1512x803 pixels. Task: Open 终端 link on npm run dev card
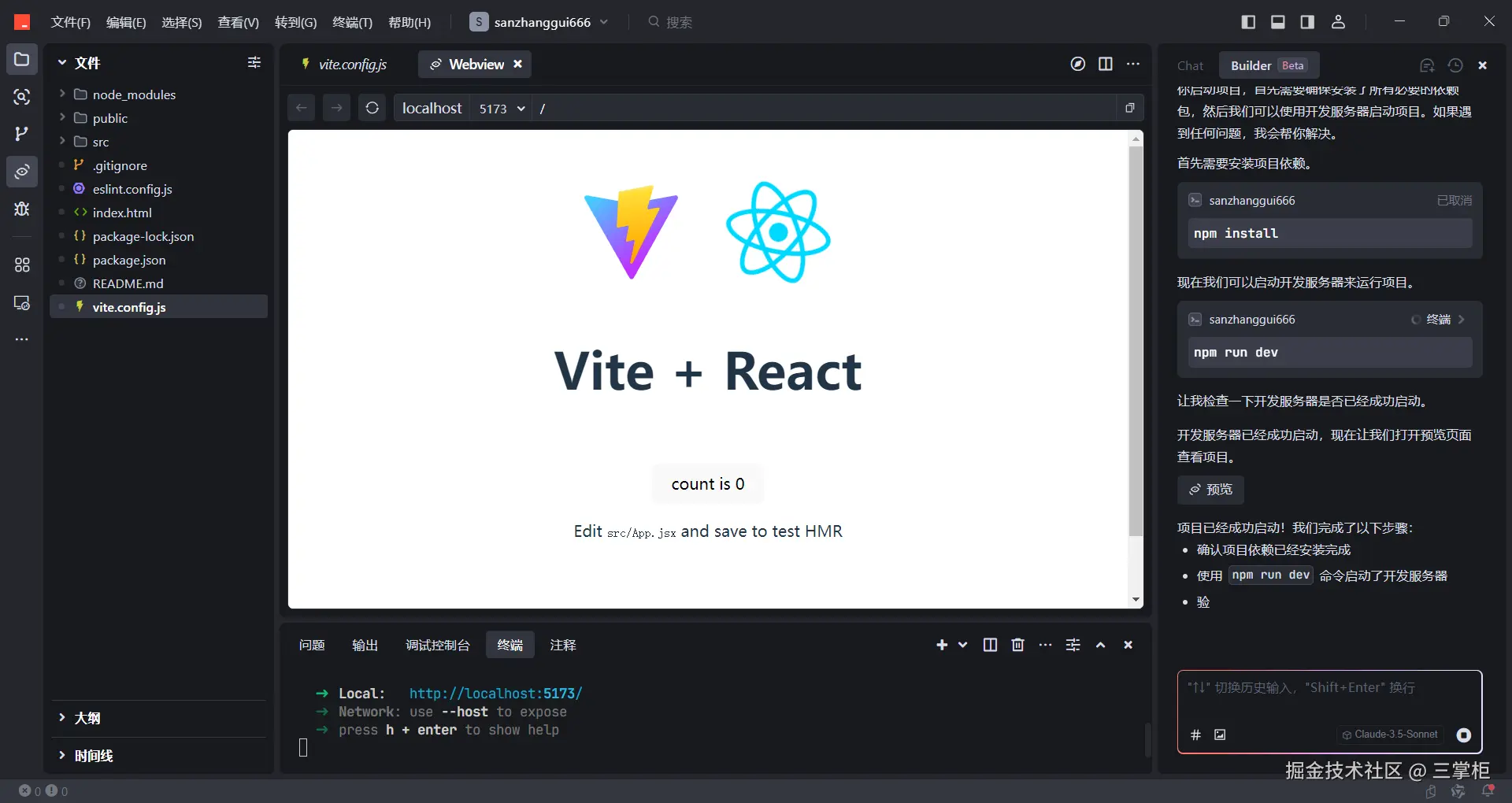(x=1438, y=319)
